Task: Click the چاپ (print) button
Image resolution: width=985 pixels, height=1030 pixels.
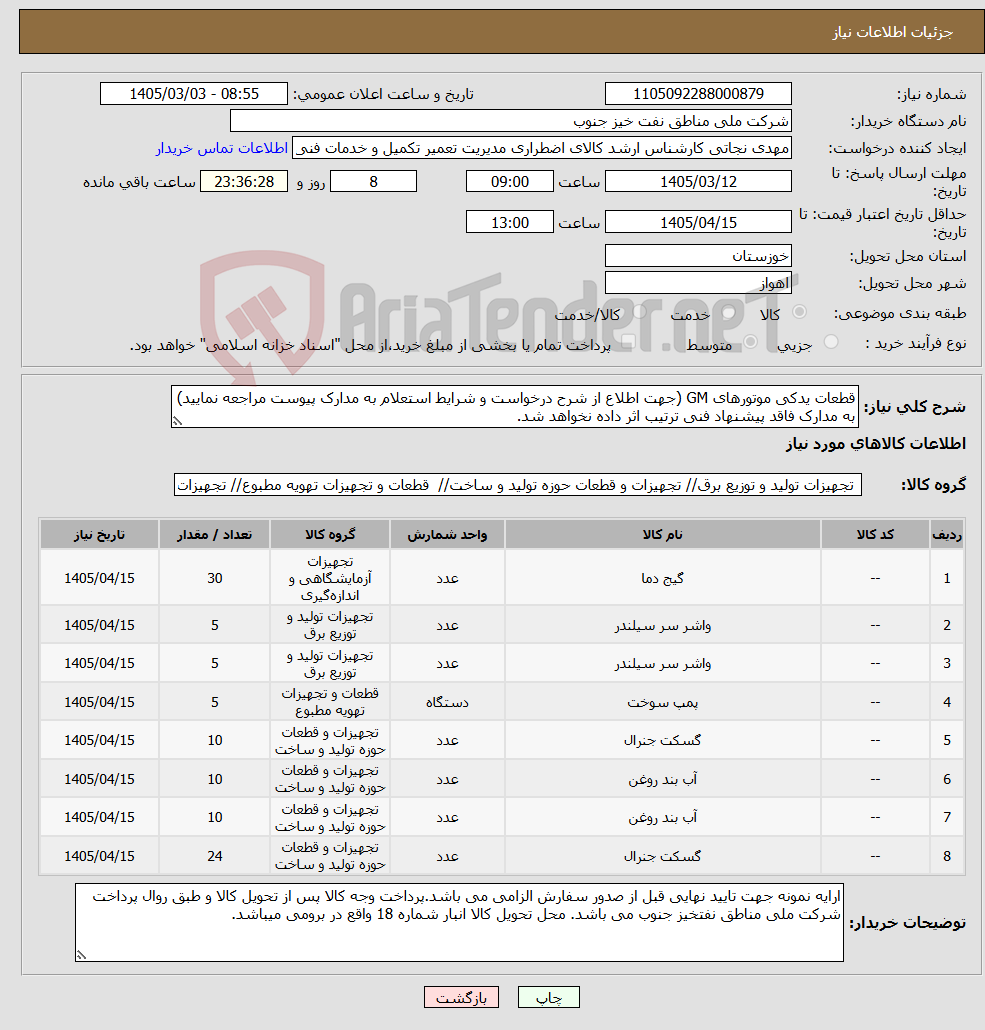Action: 549,997
